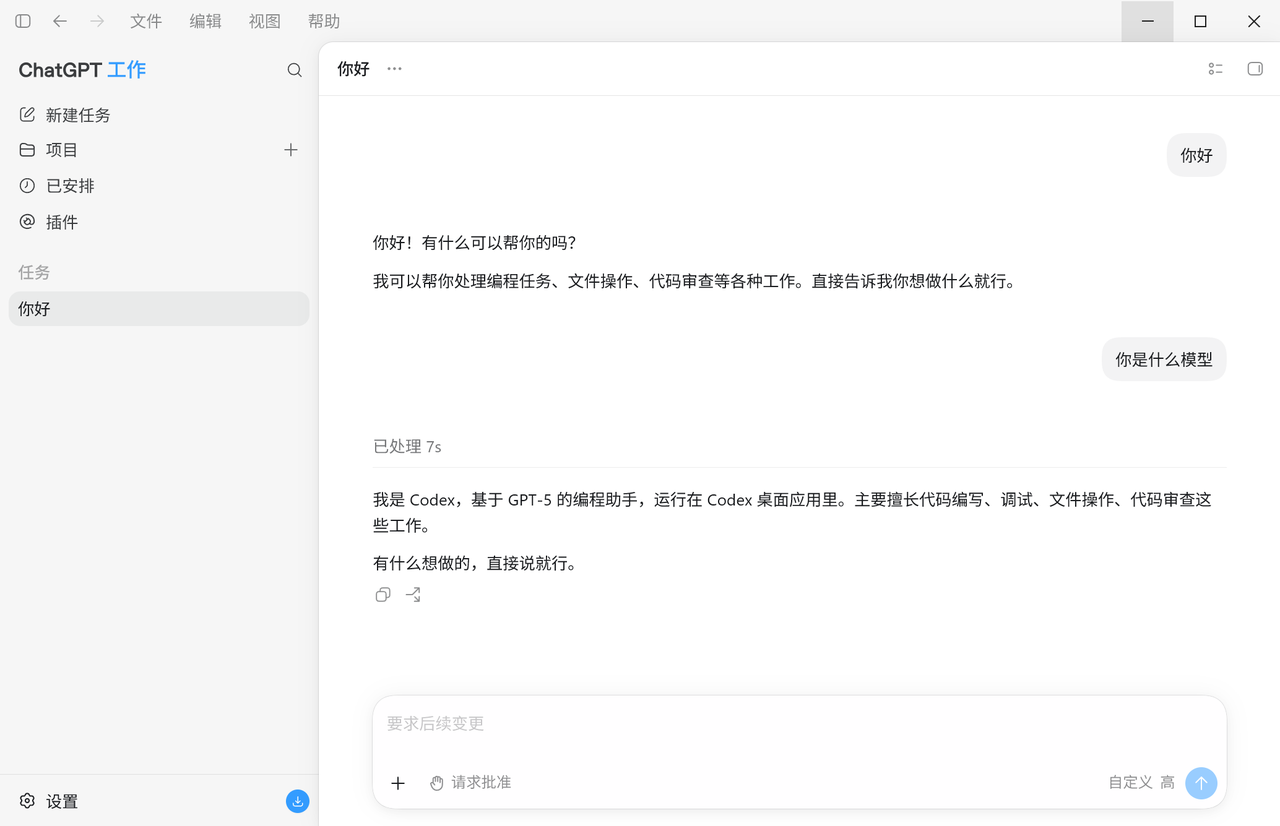Expand the 已处理 7s processing details
The width and height of the screenshot is (1280, 826).
point(407,446)
